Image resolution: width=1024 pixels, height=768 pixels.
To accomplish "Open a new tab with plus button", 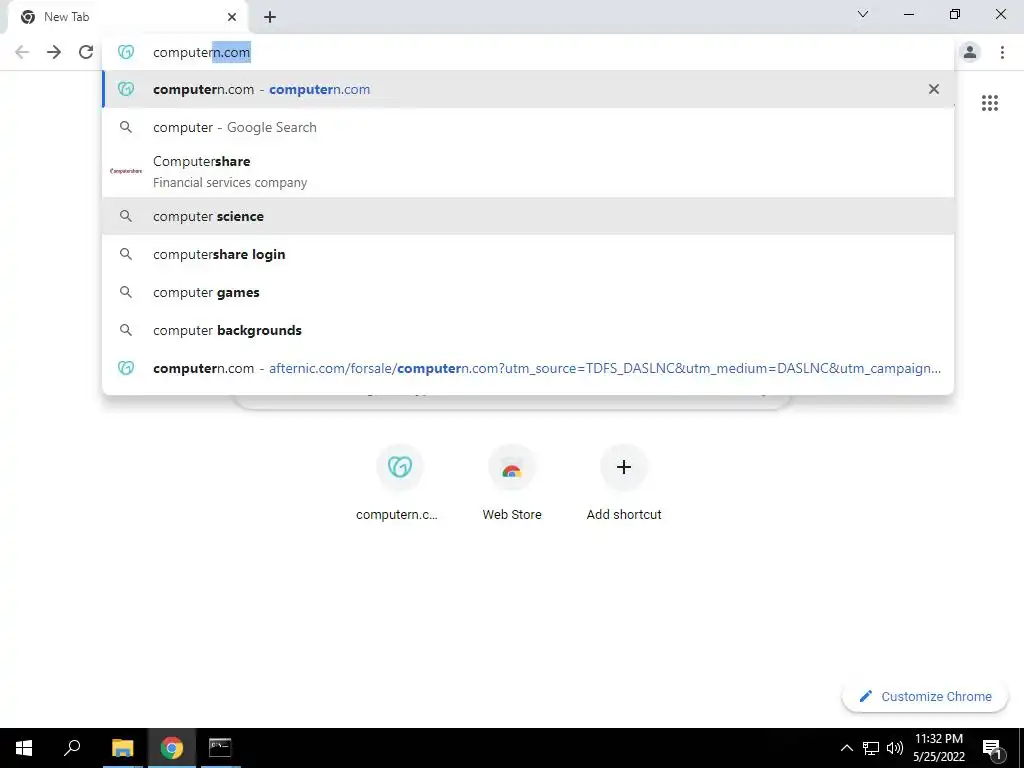I will point(270,17).
